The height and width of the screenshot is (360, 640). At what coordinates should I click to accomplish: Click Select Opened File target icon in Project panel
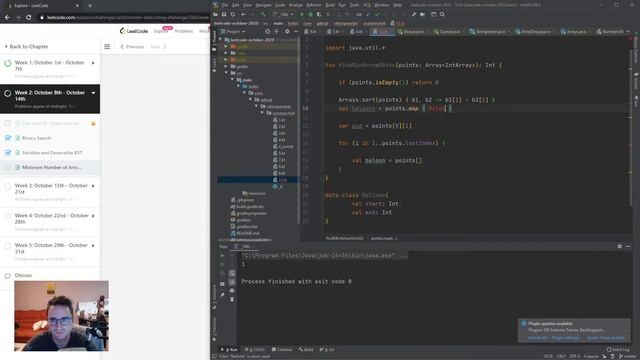coord(267,31)
